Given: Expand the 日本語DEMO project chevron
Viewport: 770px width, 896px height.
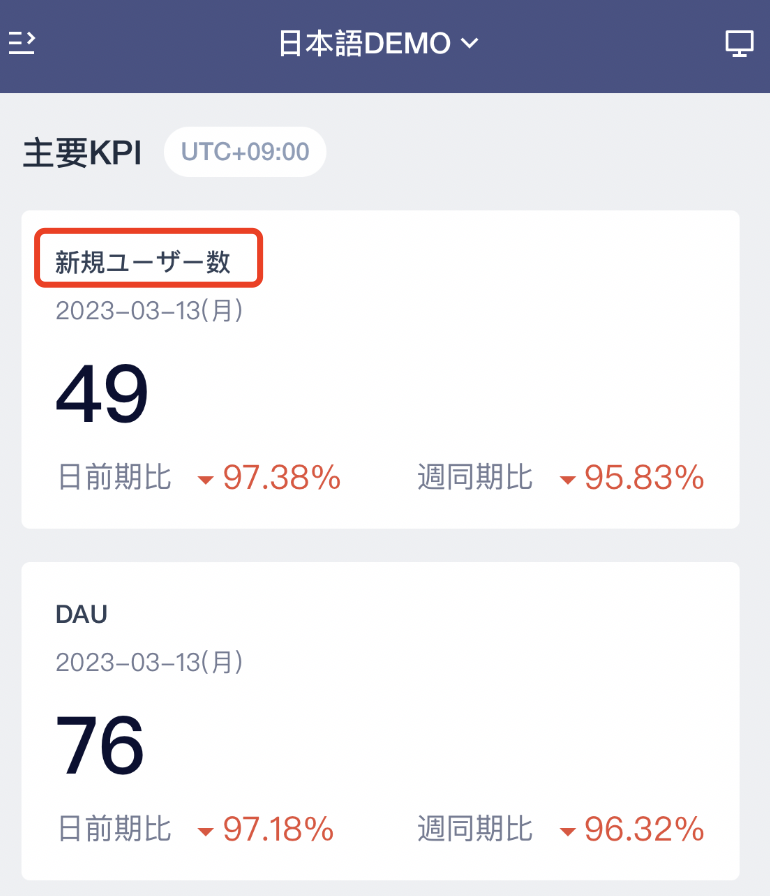Looking at the screenshot, I should [x=470, y=43].
